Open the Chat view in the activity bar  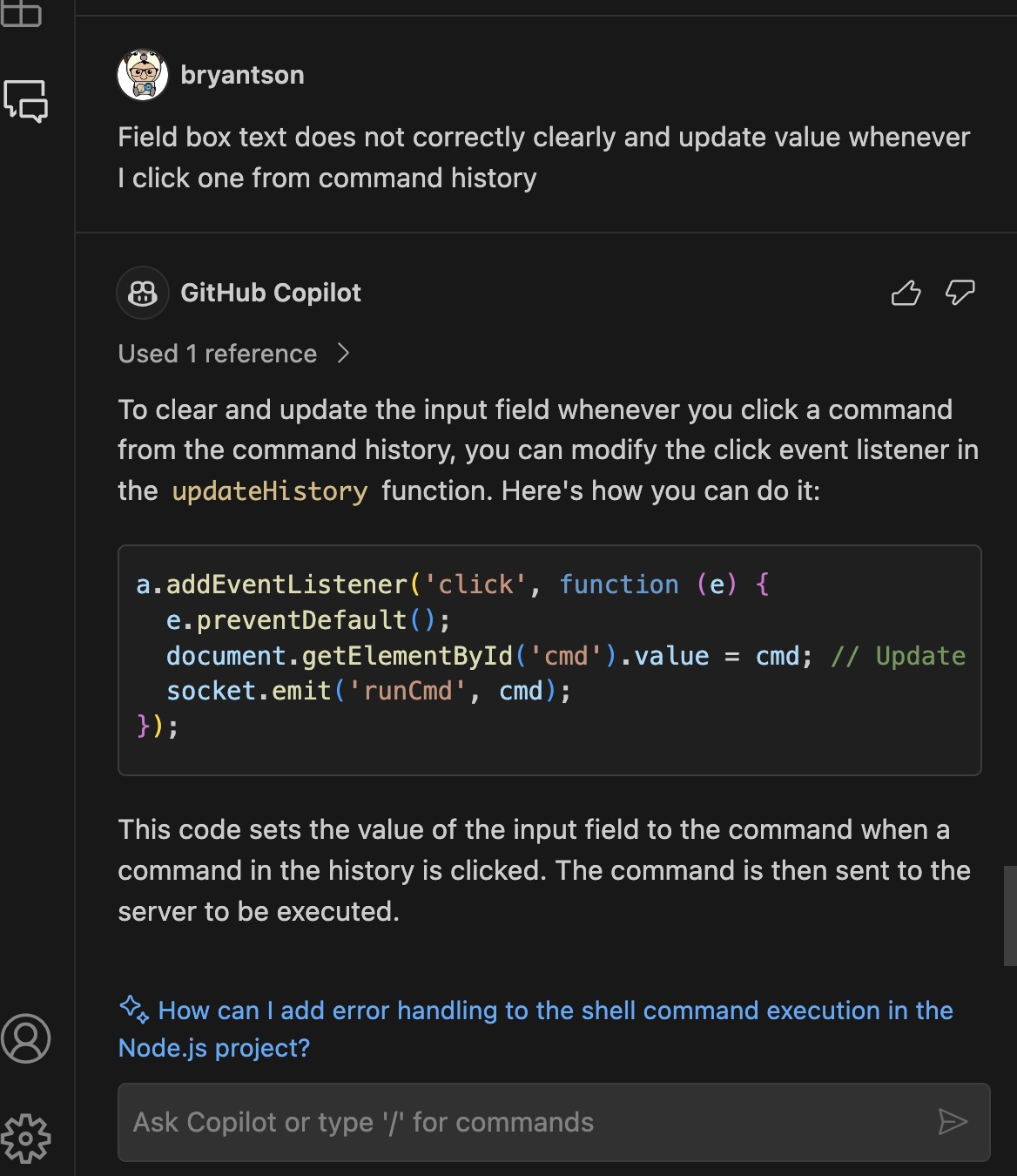tap(26, 101)
